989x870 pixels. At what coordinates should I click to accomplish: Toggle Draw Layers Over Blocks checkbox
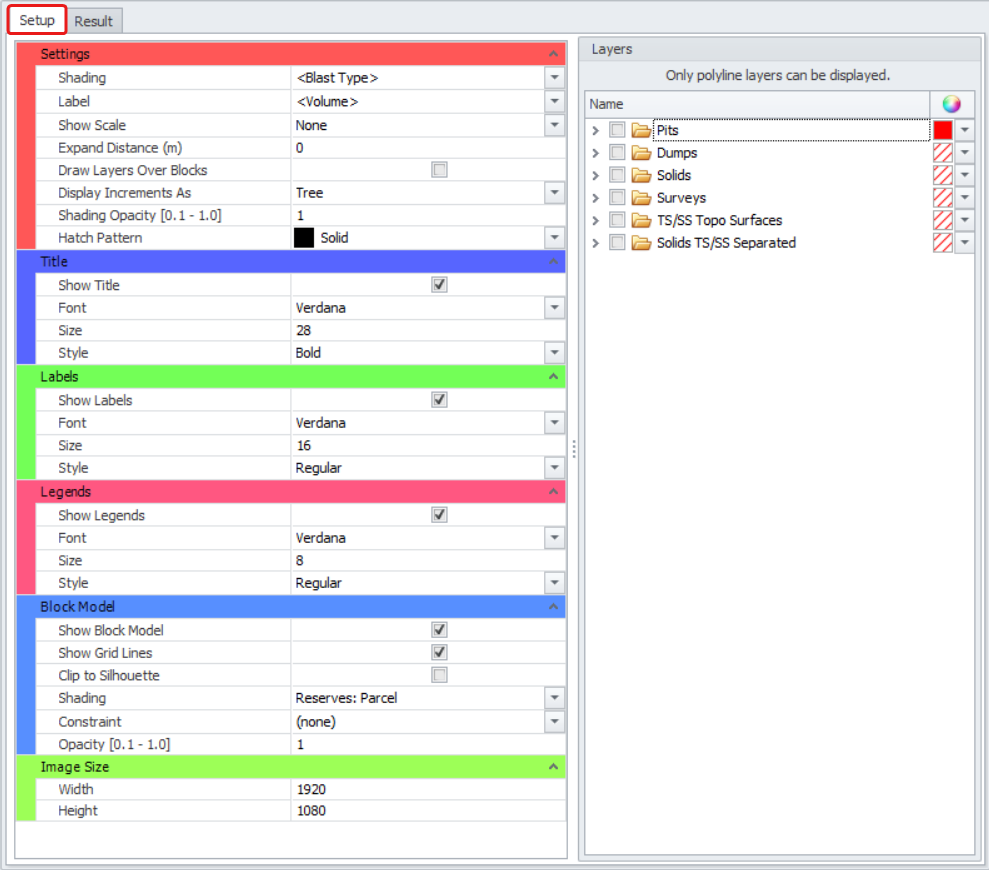[440, 170]
